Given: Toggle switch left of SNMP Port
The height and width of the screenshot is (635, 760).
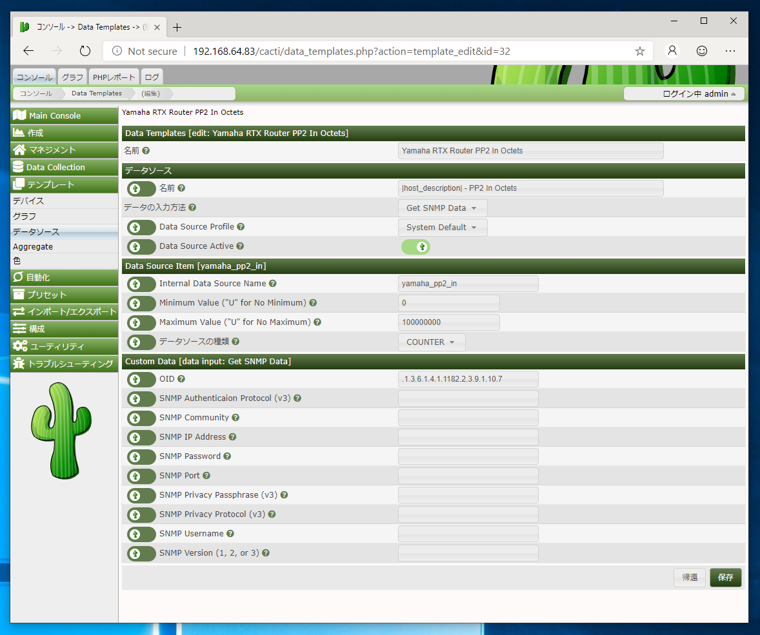Looking at the screenshot, I should click(x=141, y=476).
